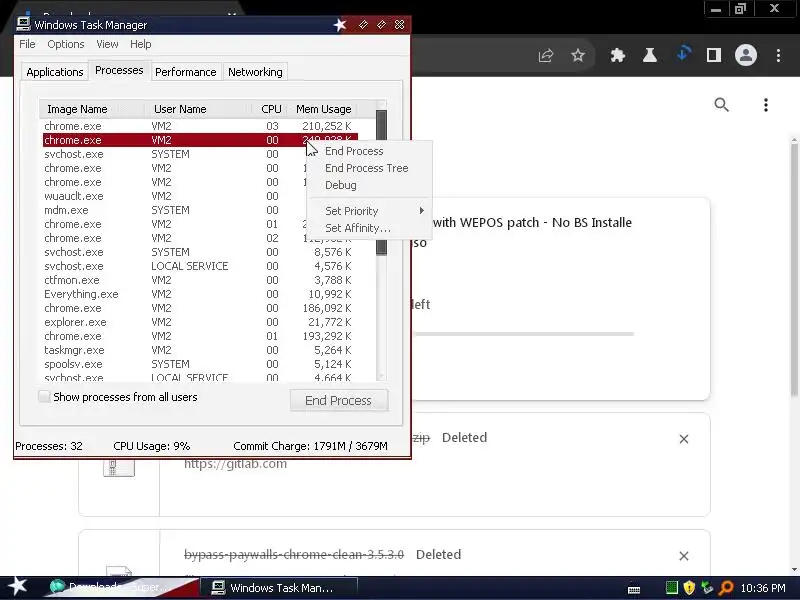Click tray shield security icon
The width and height of the screenshot is (800, 600).
[x=689, y=588]
